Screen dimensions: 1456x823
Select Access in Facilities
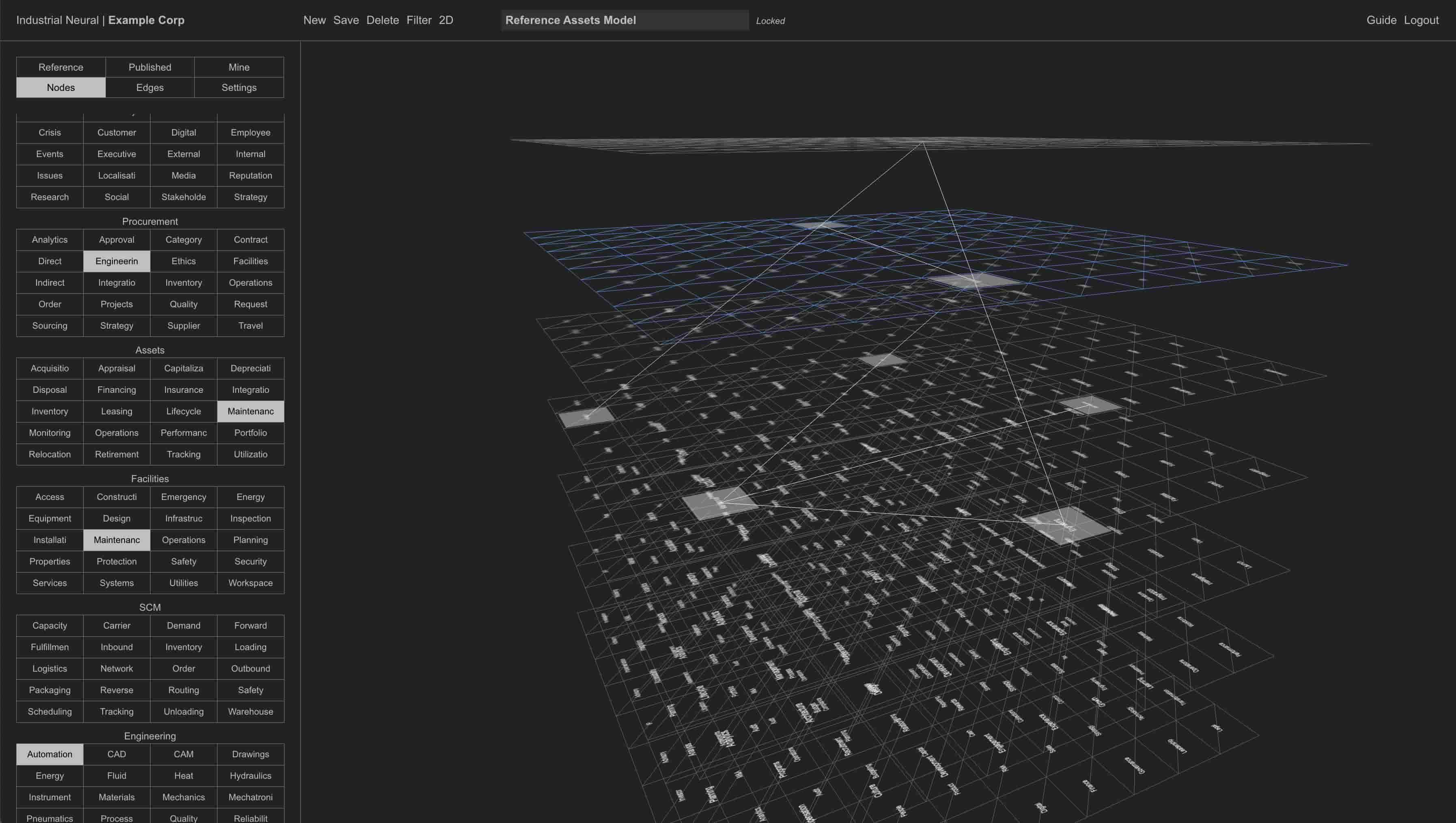pyautogui.click(x=50, y=497)
